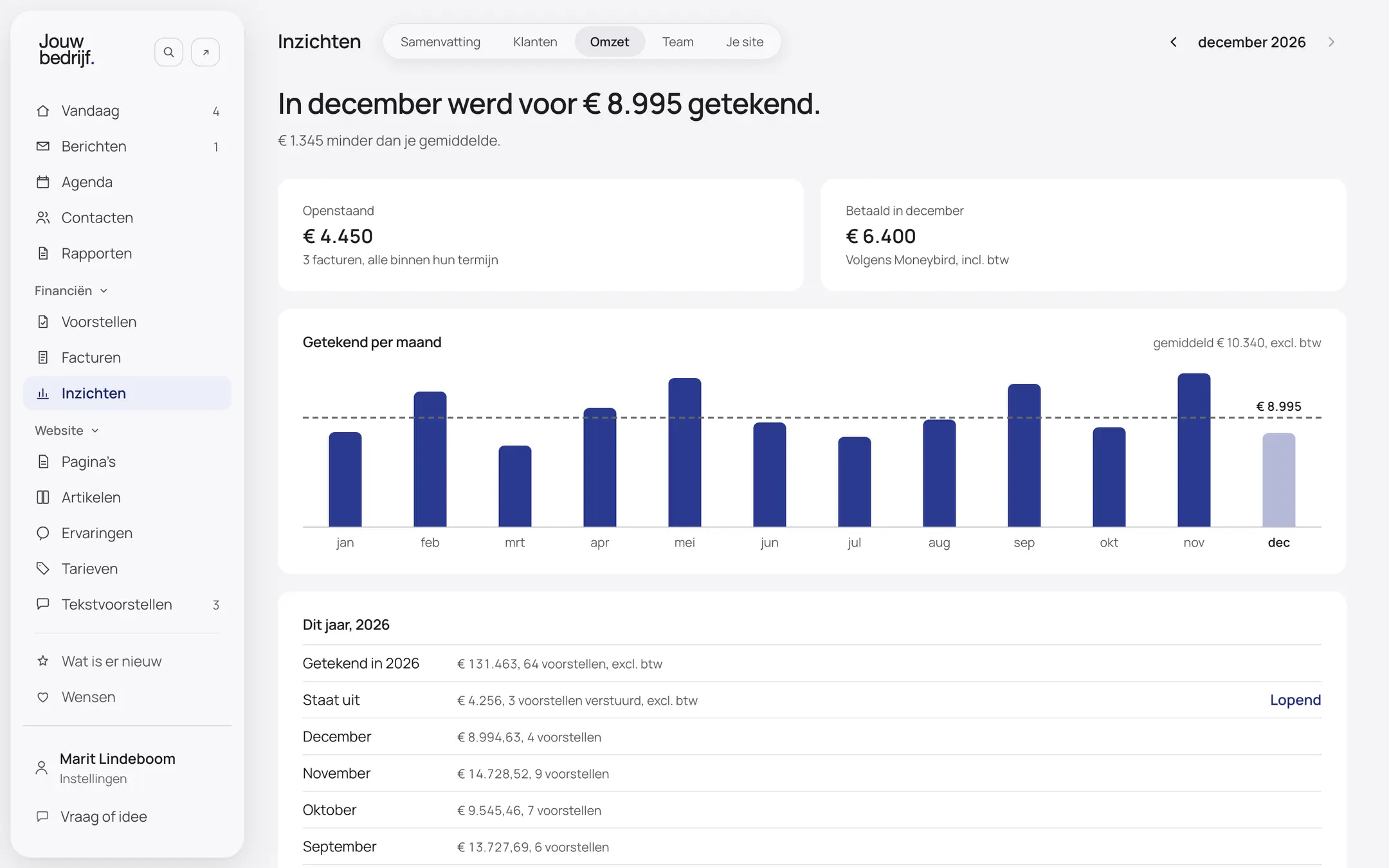Click the Wensen heart icon
Screen dimensions: 1389x868
(x=43, y=697)
